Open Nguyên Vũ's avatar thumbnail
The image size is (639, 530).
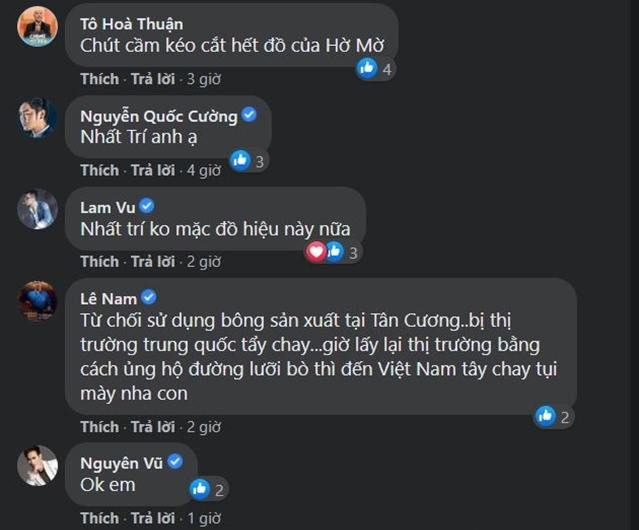[x=37, y=466]
